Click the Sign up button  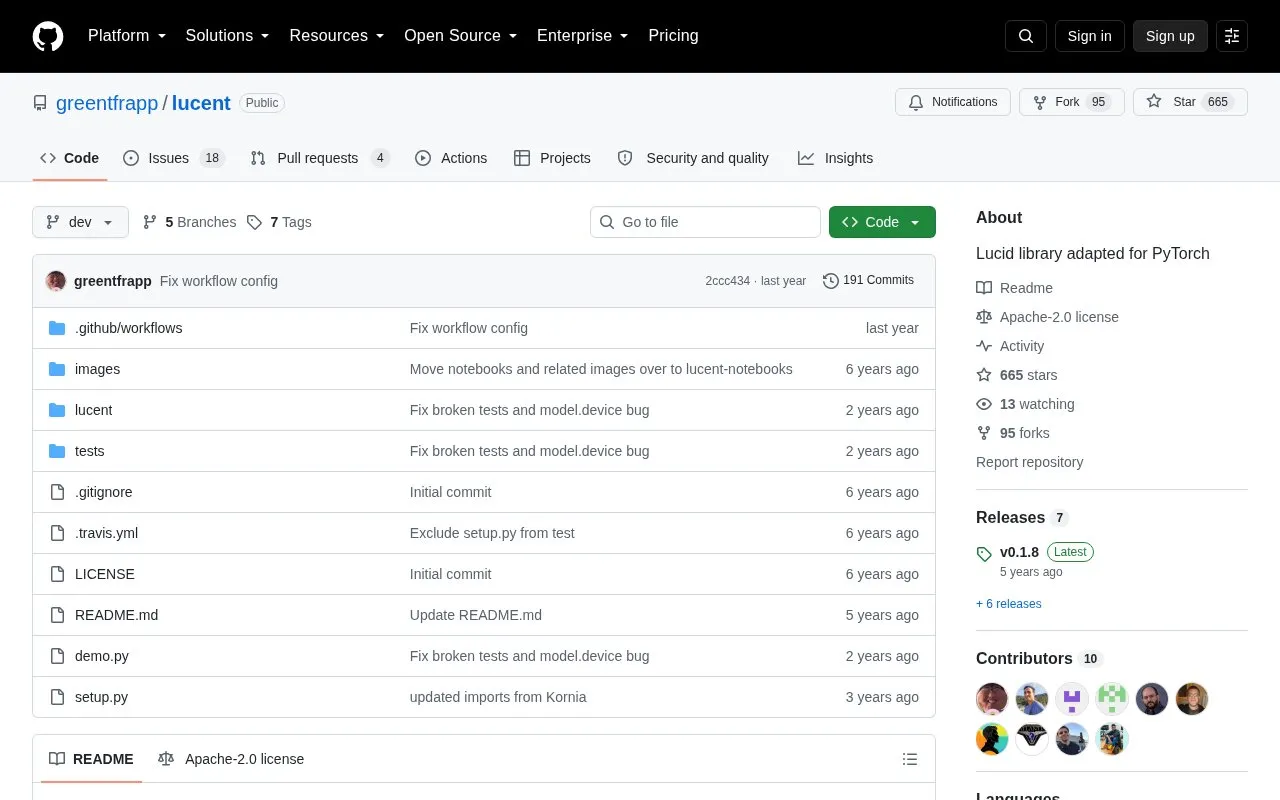pos(1170,36)
